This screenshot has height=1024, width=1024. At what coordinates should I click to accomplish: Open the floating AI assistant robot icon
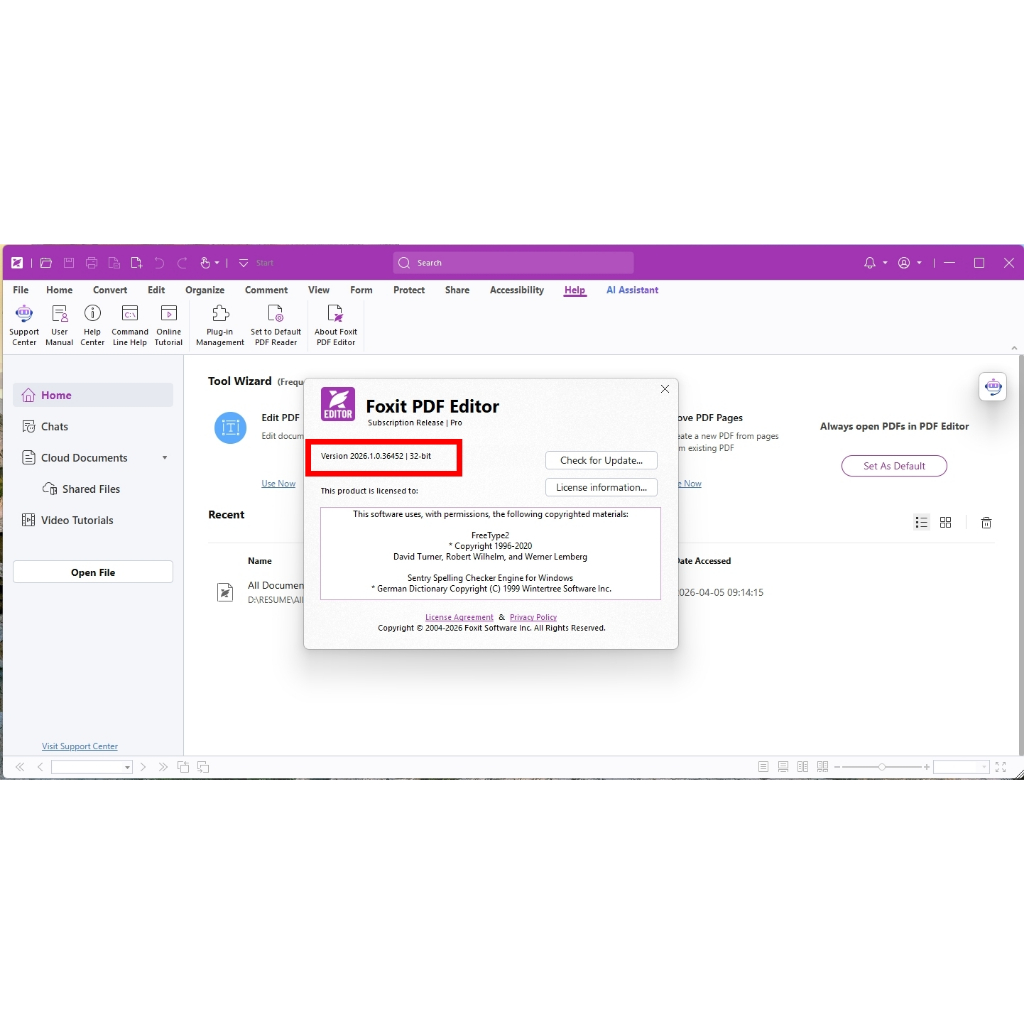993,387
